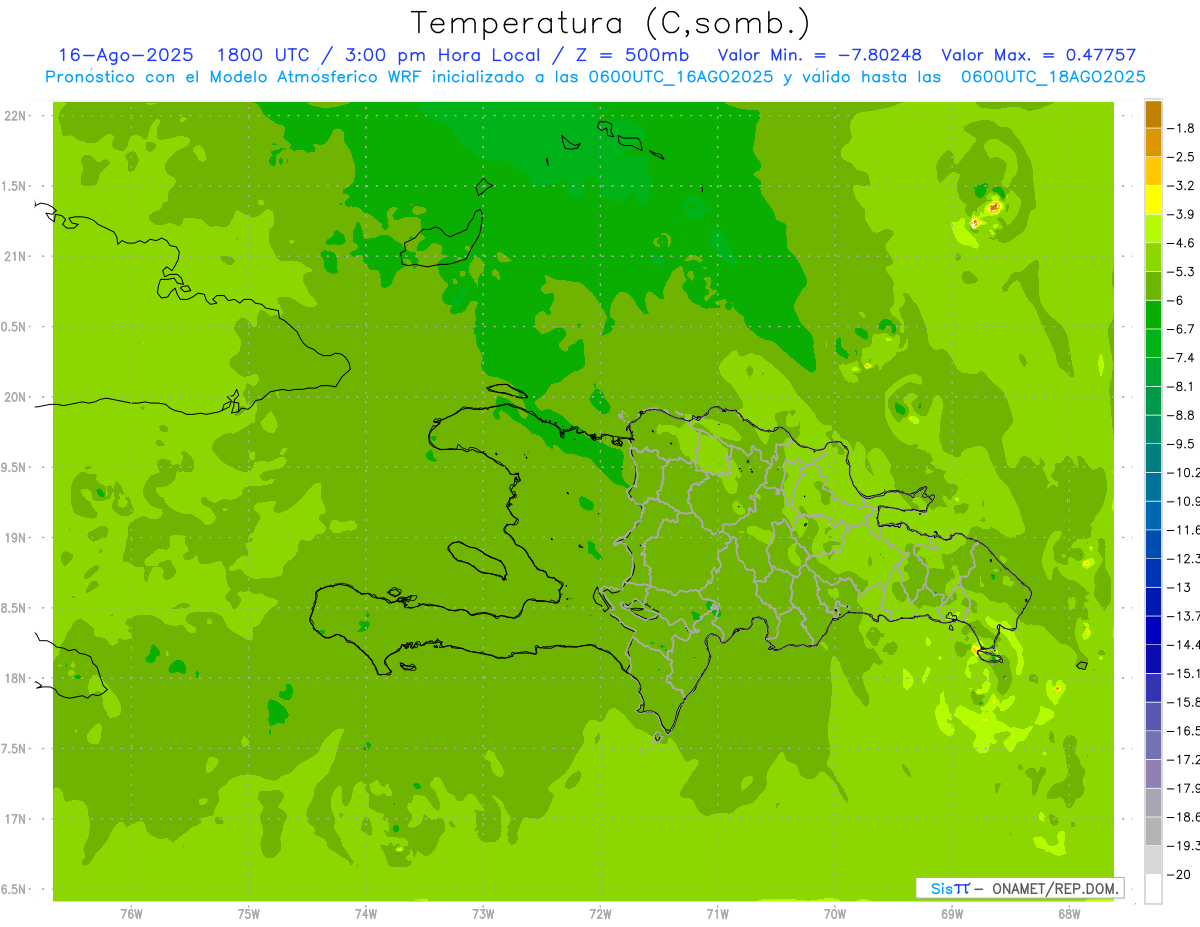
Task: Click the '-20' colorbar label
Action: [x=1178, y=874]
